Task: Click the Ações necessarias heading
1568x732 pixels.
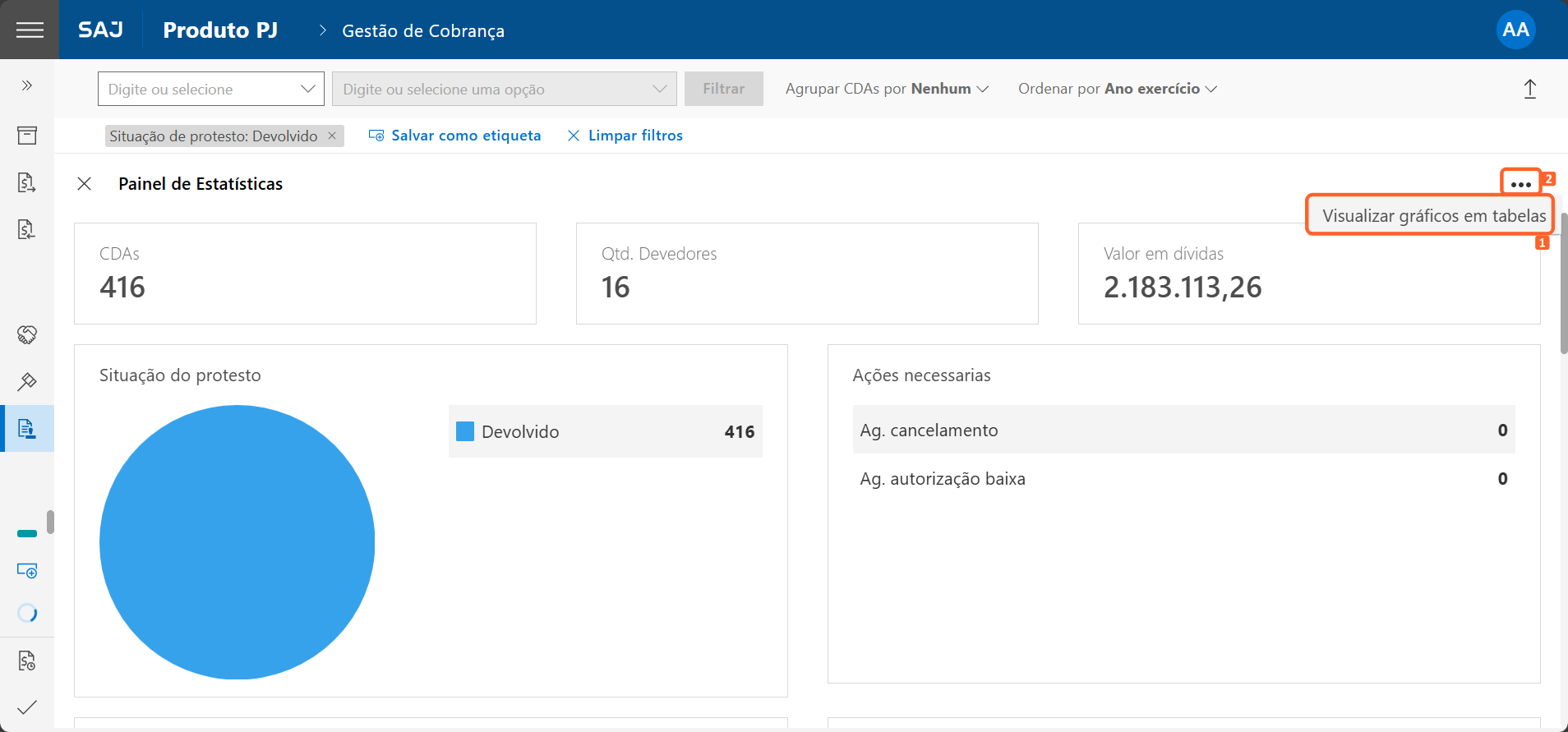Action: pyautogui.click(x=921, y=375)
